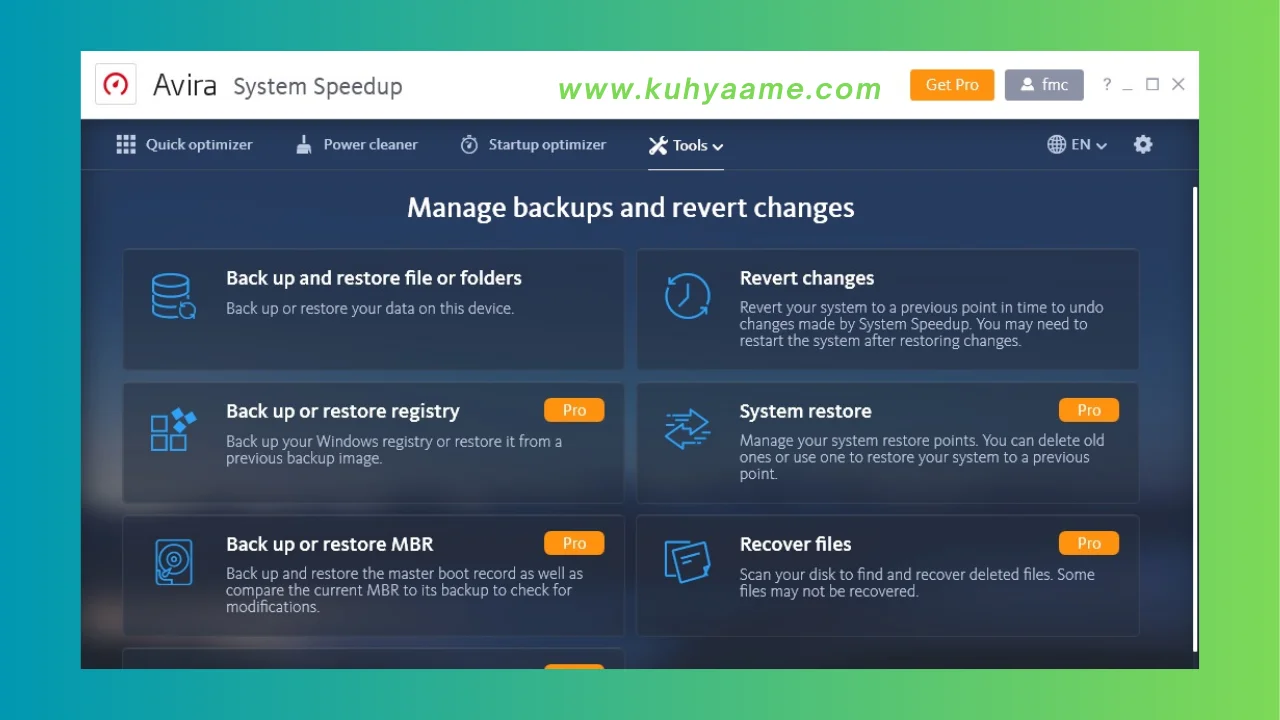
Task: Open the Recover files tool
Action: (x=888, y=575)
